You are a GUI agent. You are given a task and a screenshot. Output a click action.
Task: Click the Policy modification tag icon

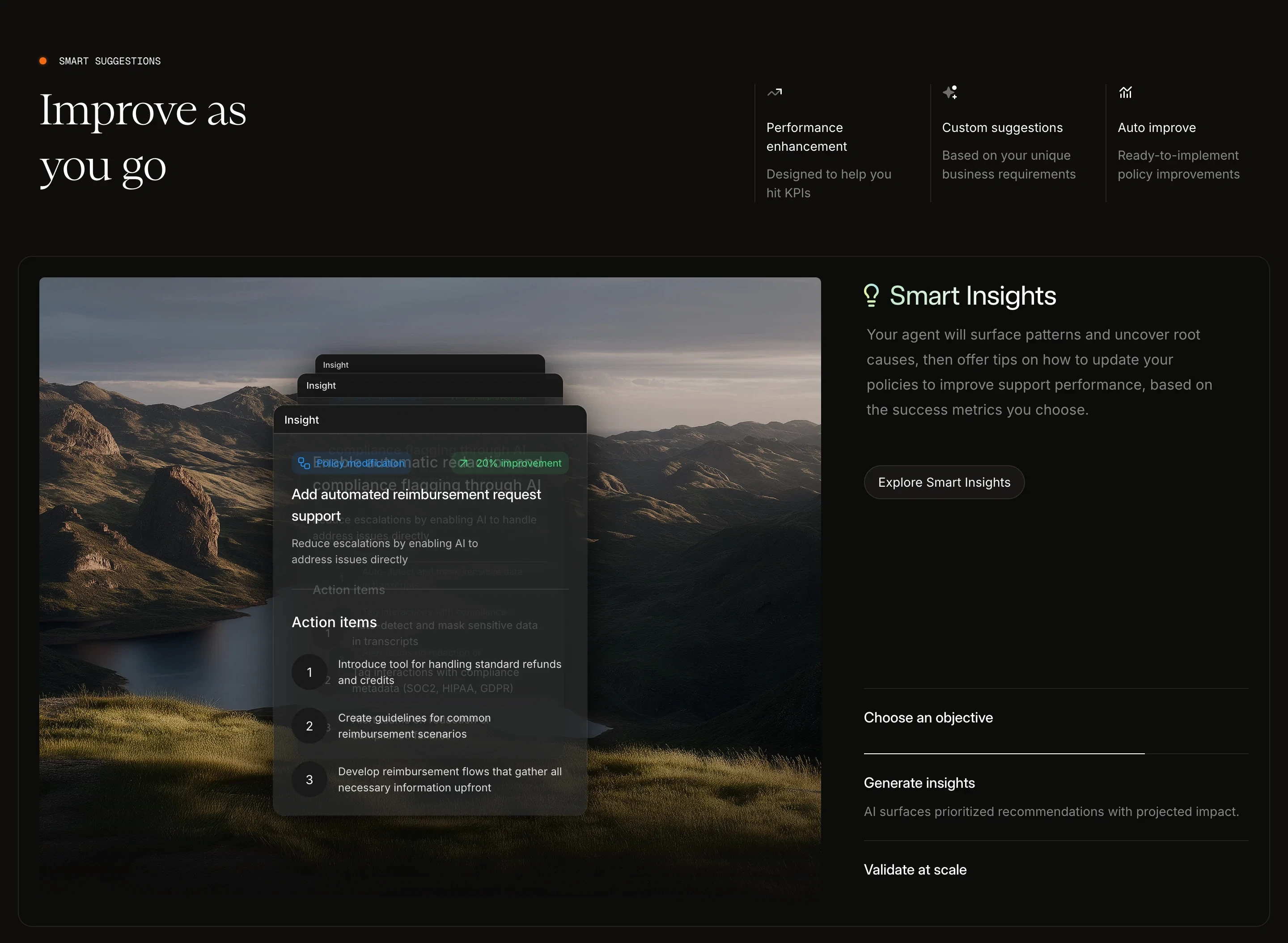[304, 463]
